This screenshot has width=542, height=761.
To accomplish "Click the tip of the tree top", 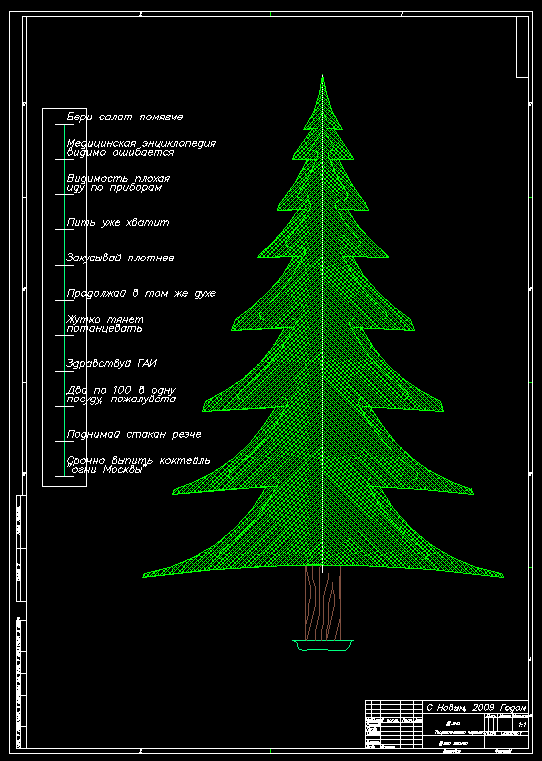I will click(x=323, y=76).
